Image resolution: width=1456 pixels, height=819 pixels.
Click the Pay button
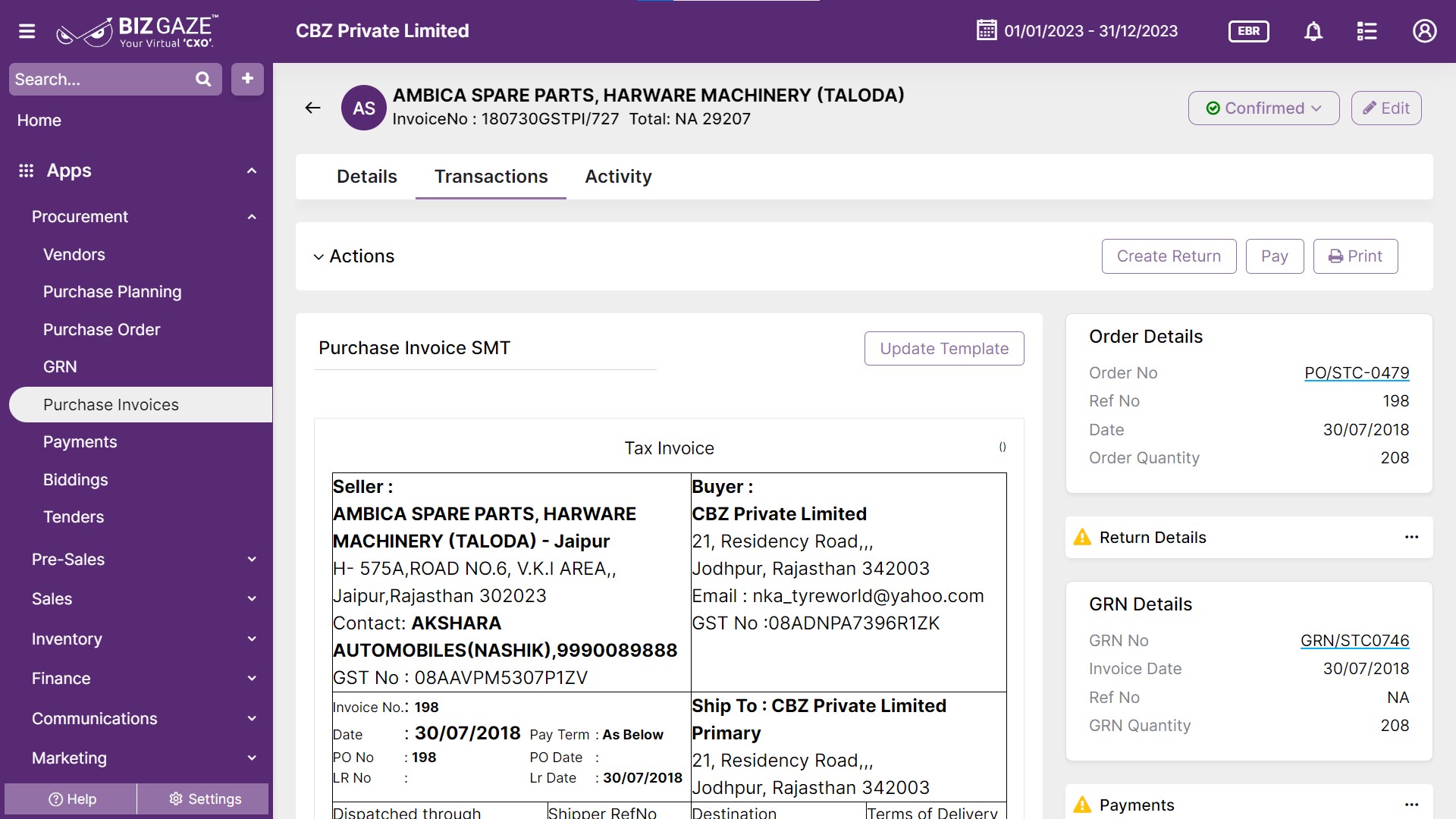coord(1274,256)
